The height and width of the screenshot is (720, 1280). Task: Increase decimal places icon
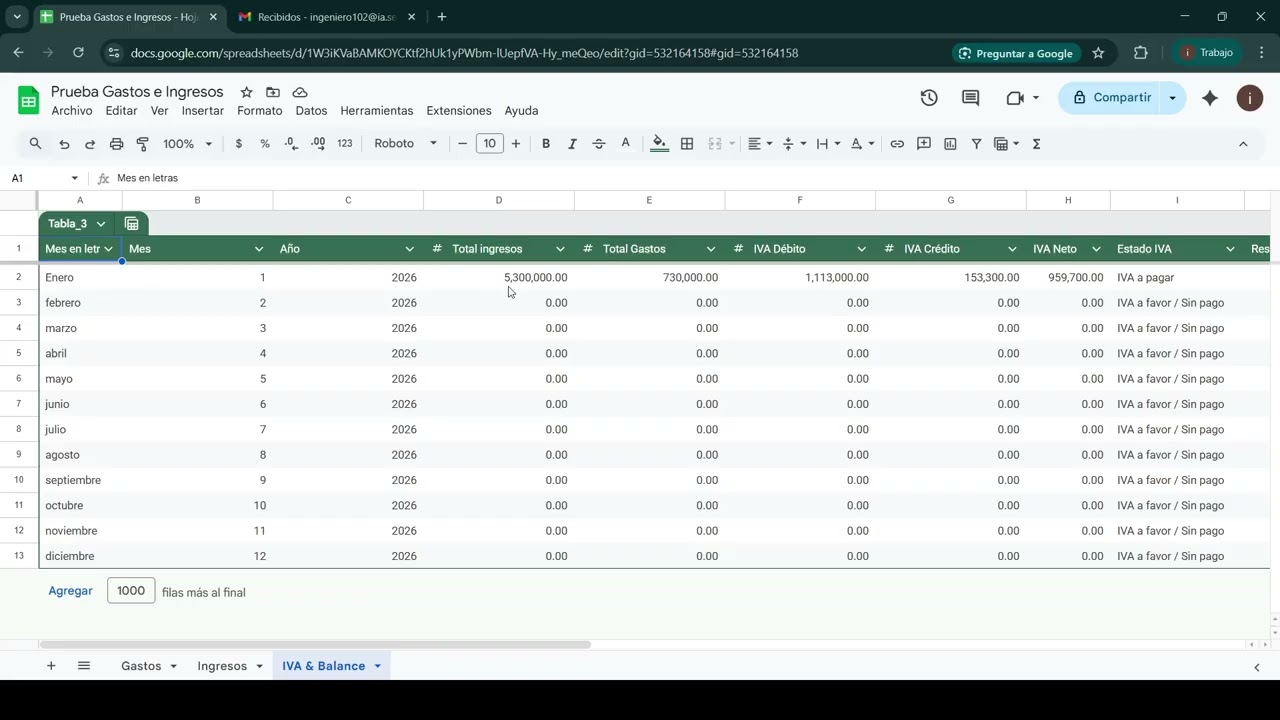(318, 144)
